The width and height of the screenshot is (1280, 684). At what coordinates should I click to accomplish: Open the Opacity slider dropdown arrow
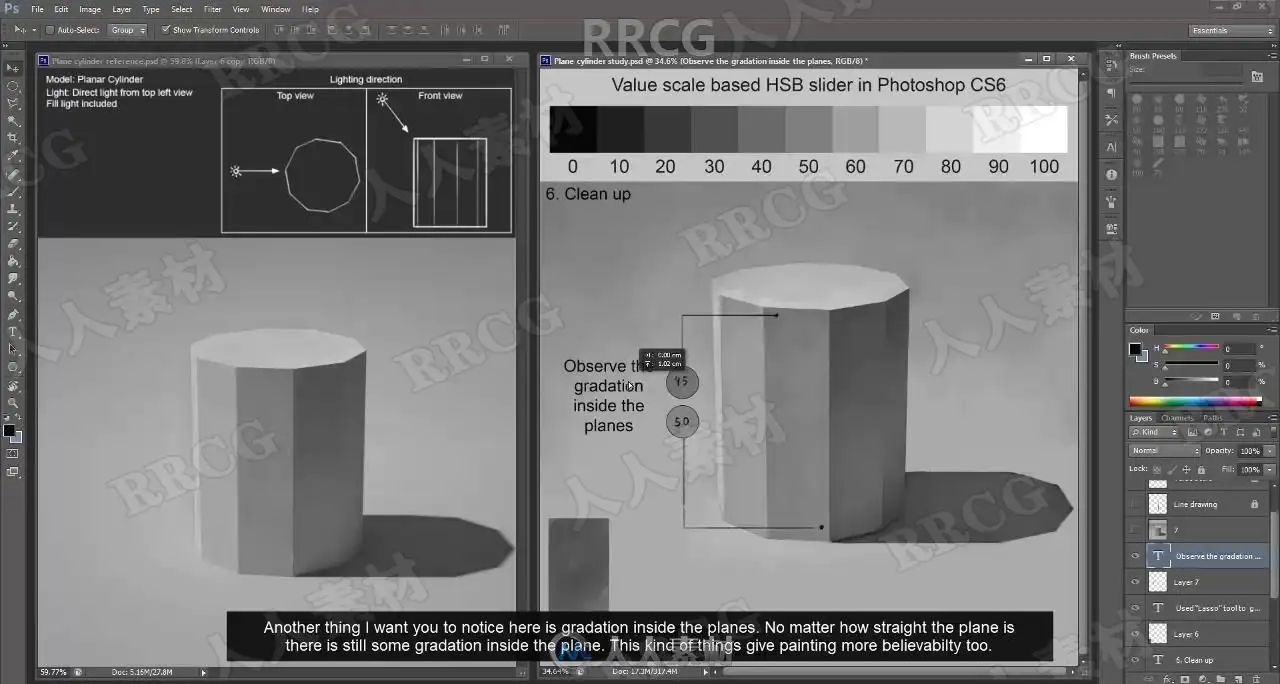click(1269, 451)
